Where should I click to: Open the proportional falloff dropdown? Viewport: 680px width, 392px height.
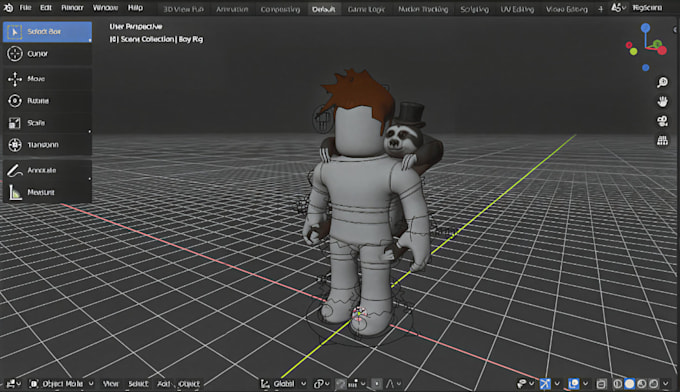[x=393, y=384]
